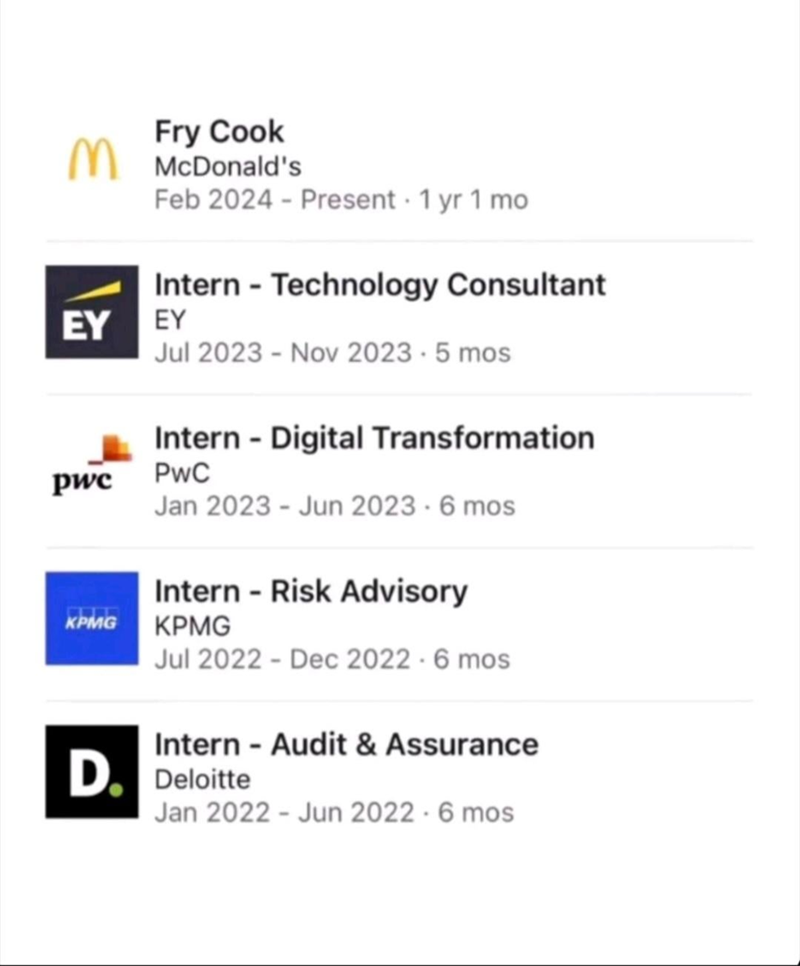Screen dimensions: 800x966
Task: Click the divider below the Fry Cook entry
Action: pyautogui.click(x=400, y=239)
